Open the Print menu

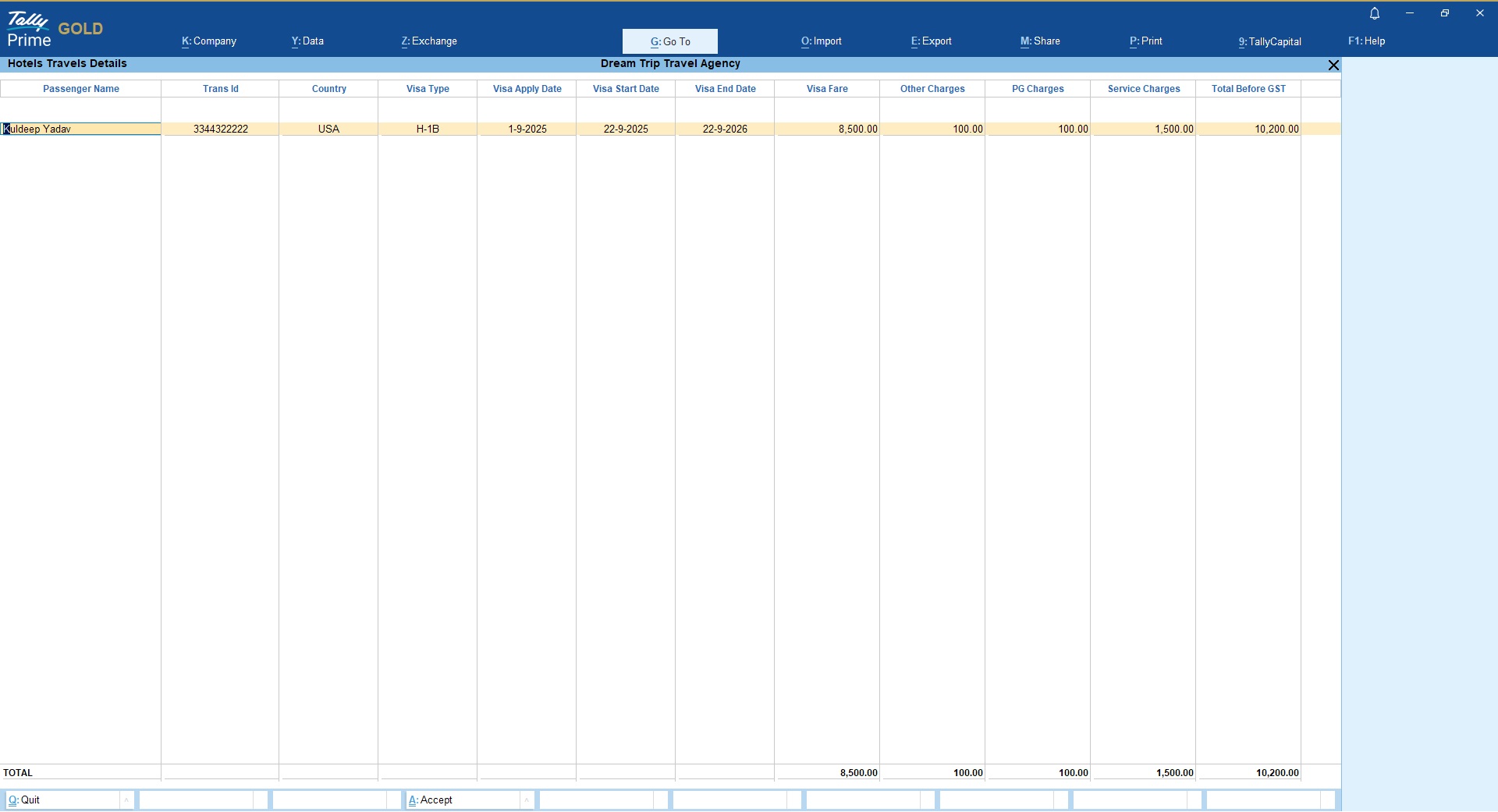coord(1145,41)
